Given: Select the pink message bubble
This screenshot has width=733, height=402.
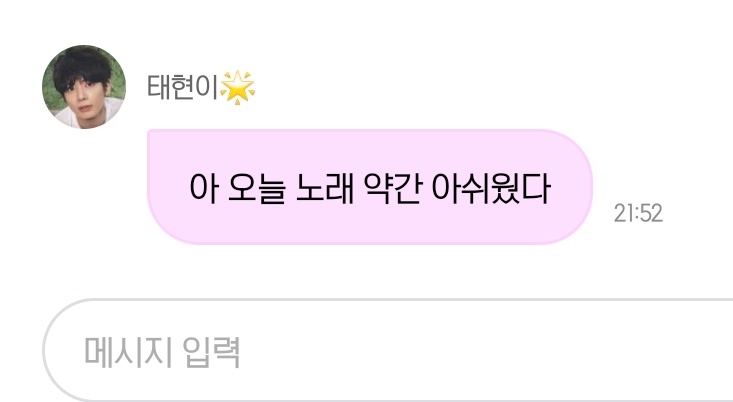Looking at the screenshot, I should (370, 187).
